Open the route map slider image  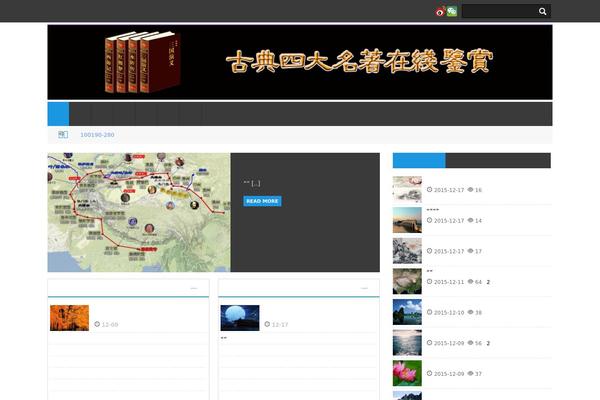(x=139, y=212)
